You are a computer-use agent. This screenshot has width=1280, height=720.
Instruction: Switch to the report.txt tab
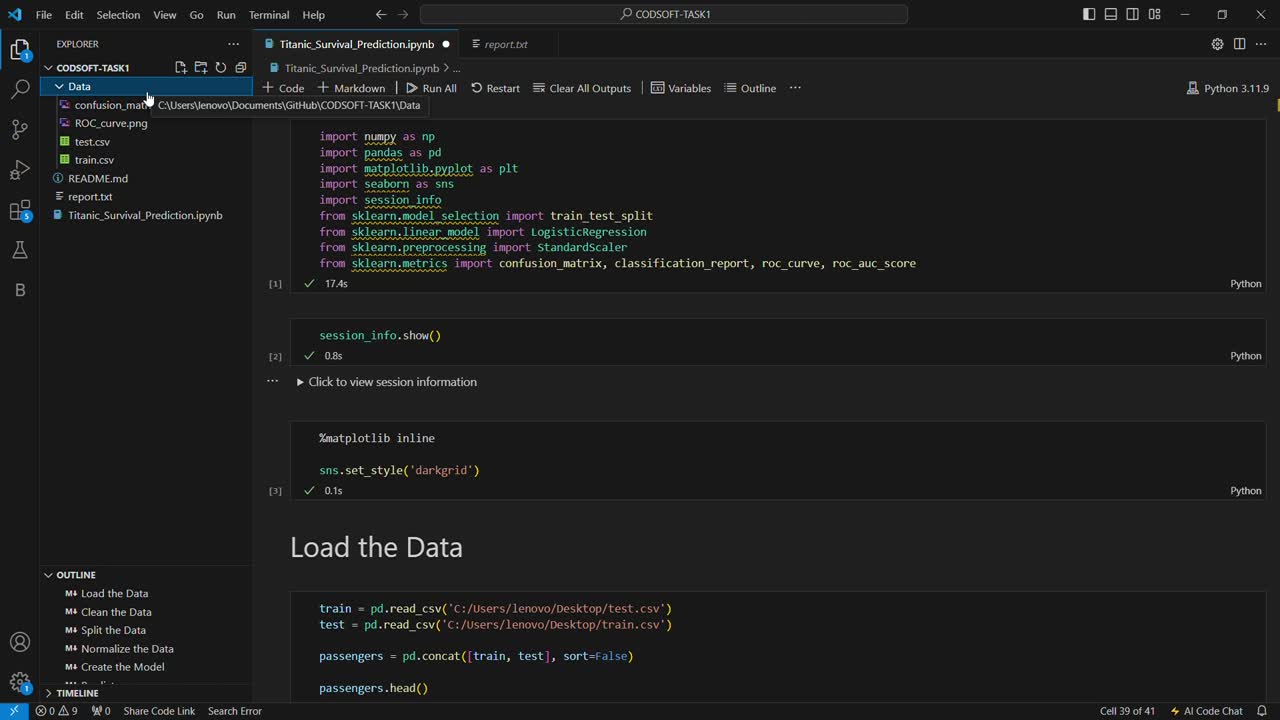click(506, 44)
